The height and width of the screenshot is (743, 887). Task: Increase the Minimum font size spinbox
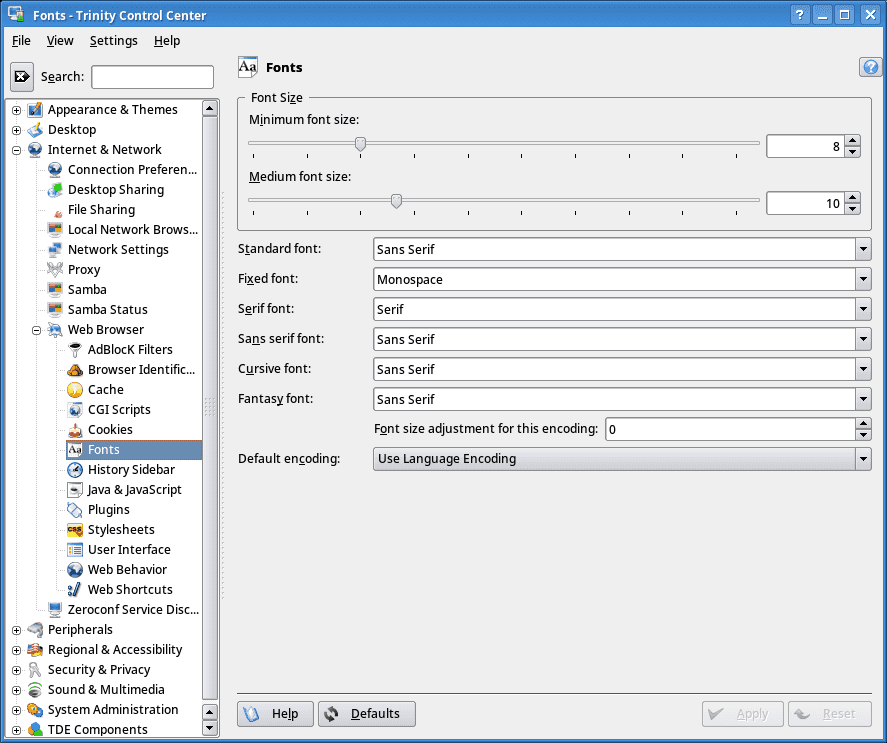[852, 140]
